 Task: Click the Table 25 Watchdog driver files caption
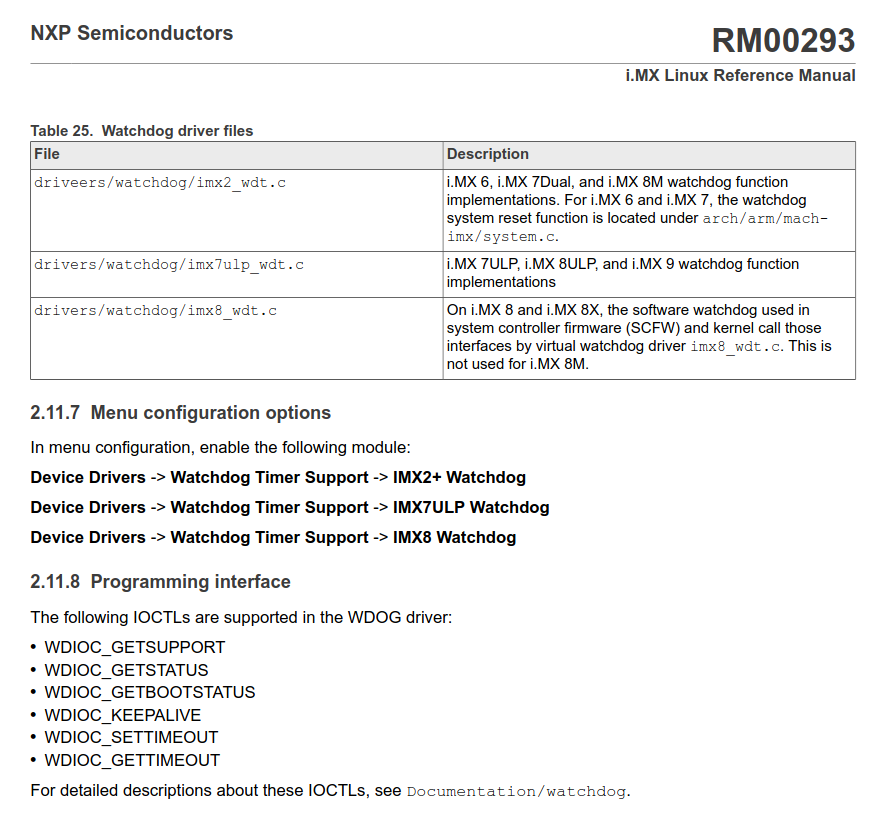click(141, 131)
